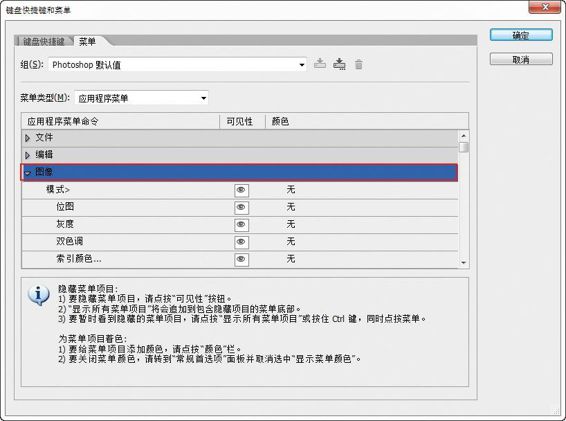
Task: Click the save current menu set icon
Action: (x=320, y=64)
